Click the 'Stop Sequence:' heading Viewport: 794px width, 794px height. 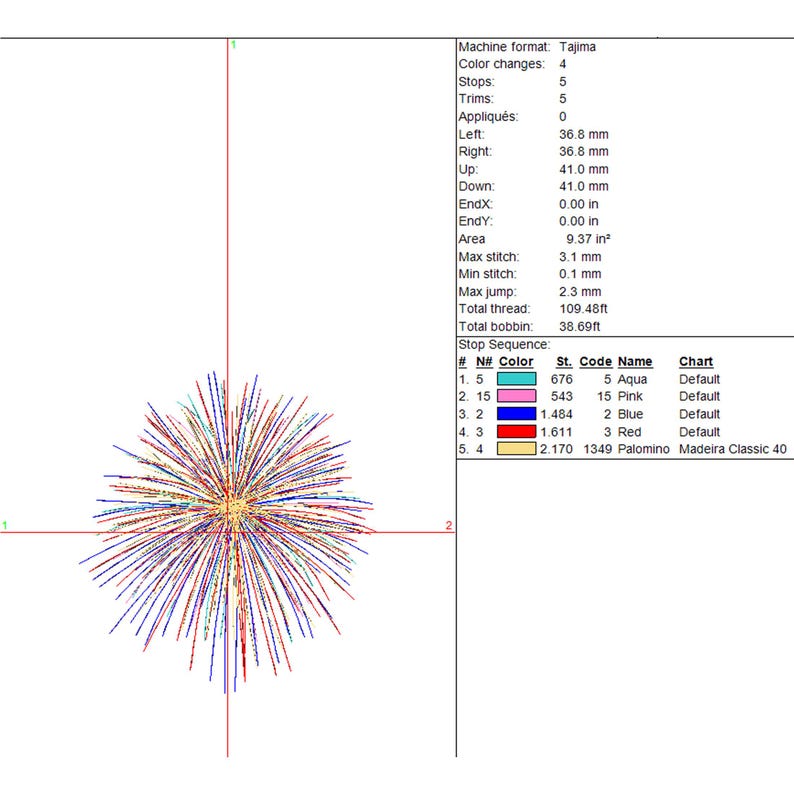pos(504,344)
